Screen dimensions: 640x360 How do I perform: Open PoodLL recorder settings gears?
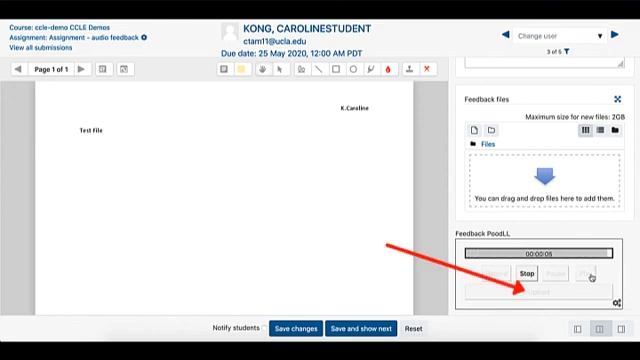617,303
